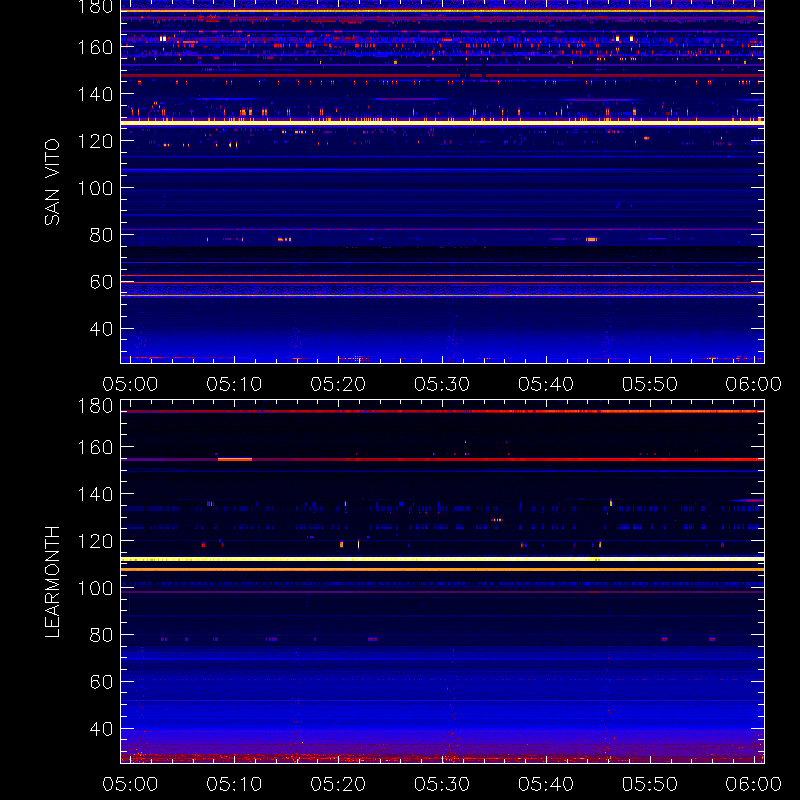Pick the 120 tick label on LEARMONTH plot
800x800 pixels.
[95, 541]
